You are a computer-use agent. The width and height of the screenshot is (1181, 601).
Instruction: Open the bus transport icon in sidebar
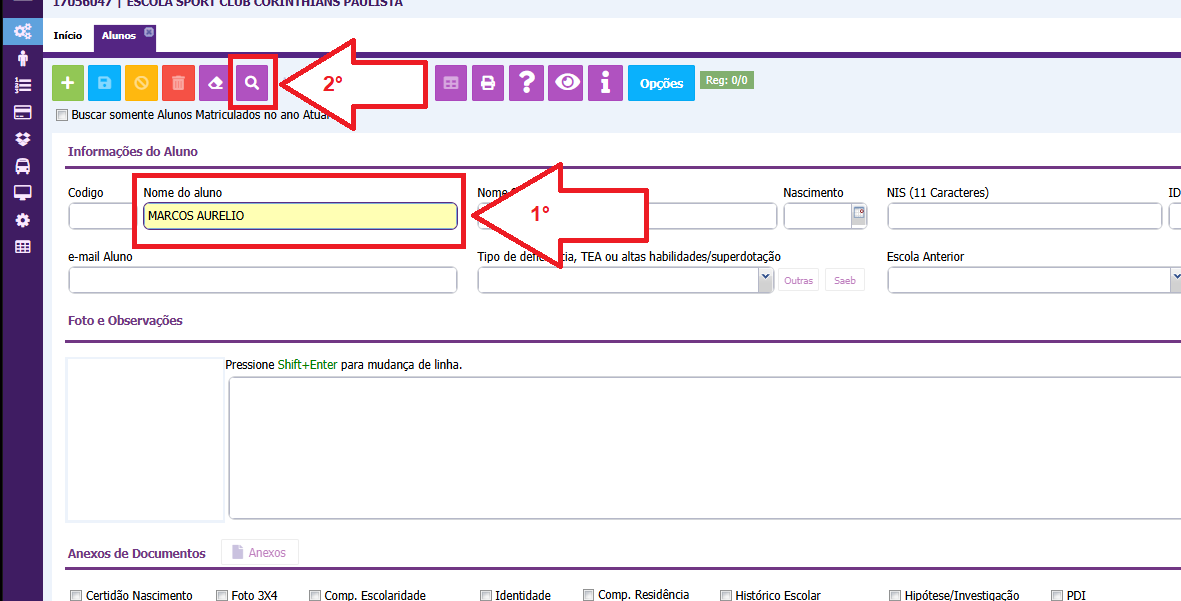coord(22,166)
